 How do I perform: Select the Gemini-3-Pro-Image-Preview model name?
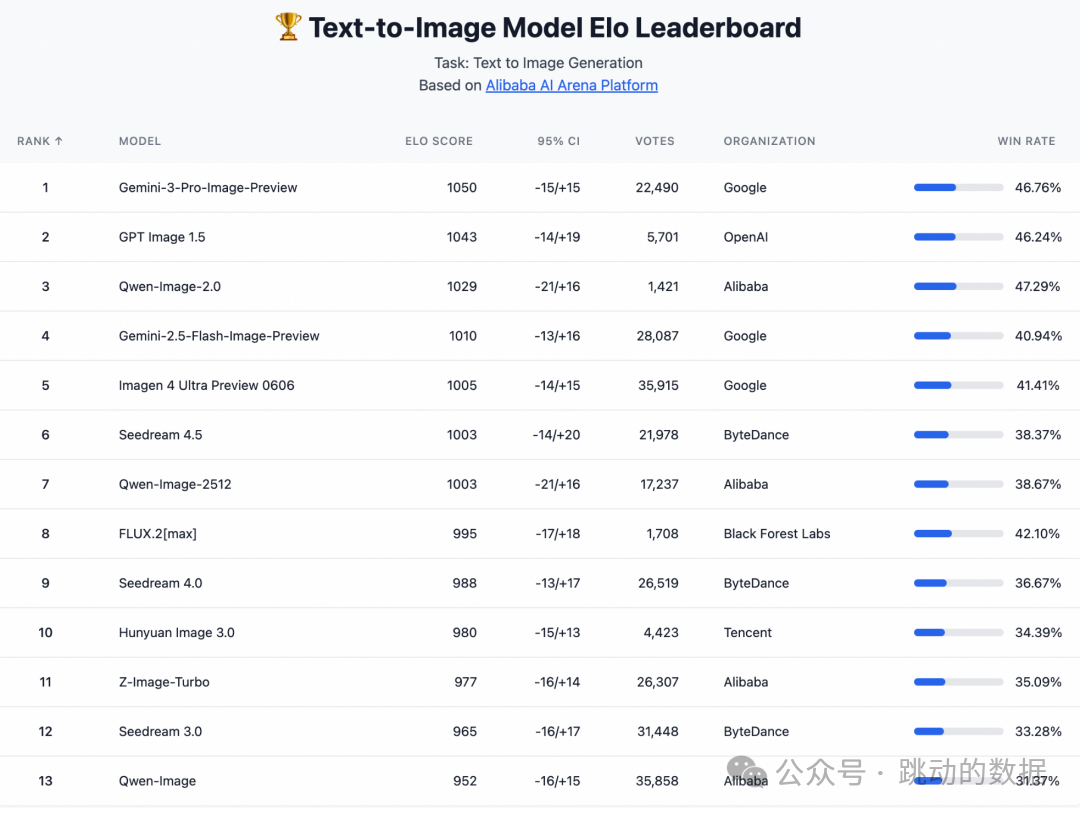coord(208,187)
